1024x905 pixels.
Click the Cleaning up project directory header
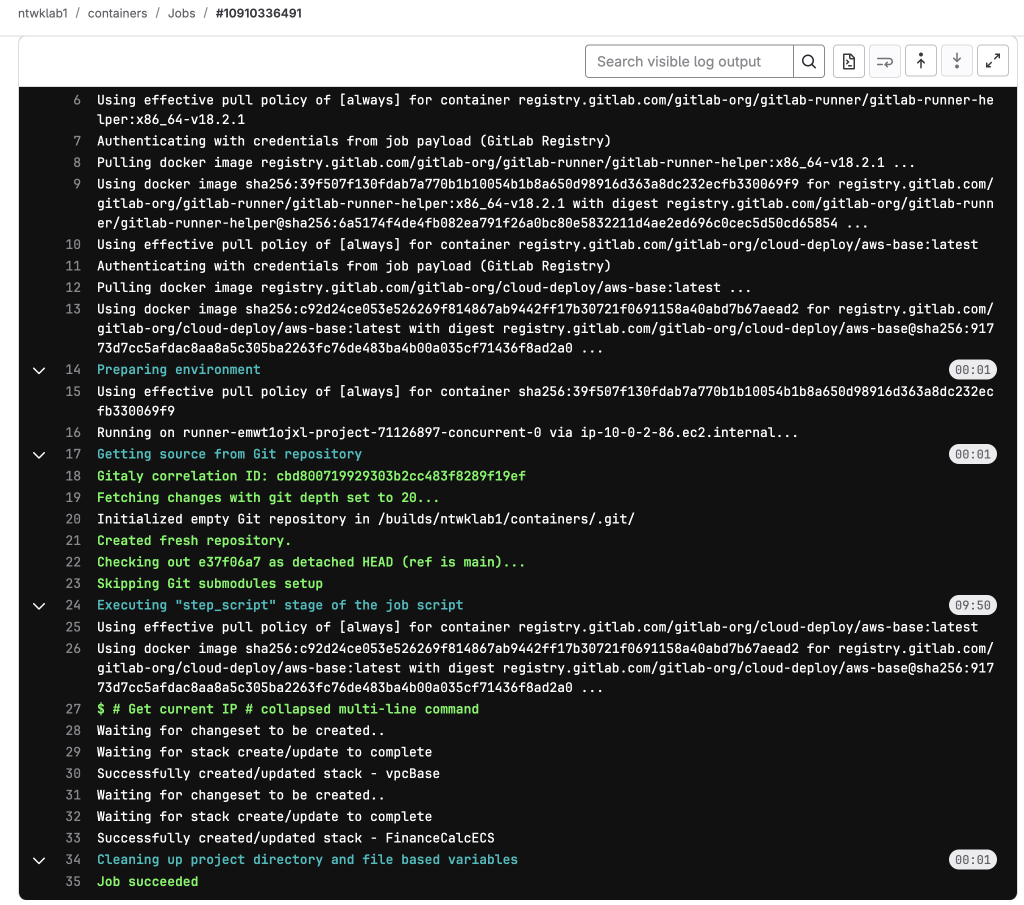click(307, 859)
